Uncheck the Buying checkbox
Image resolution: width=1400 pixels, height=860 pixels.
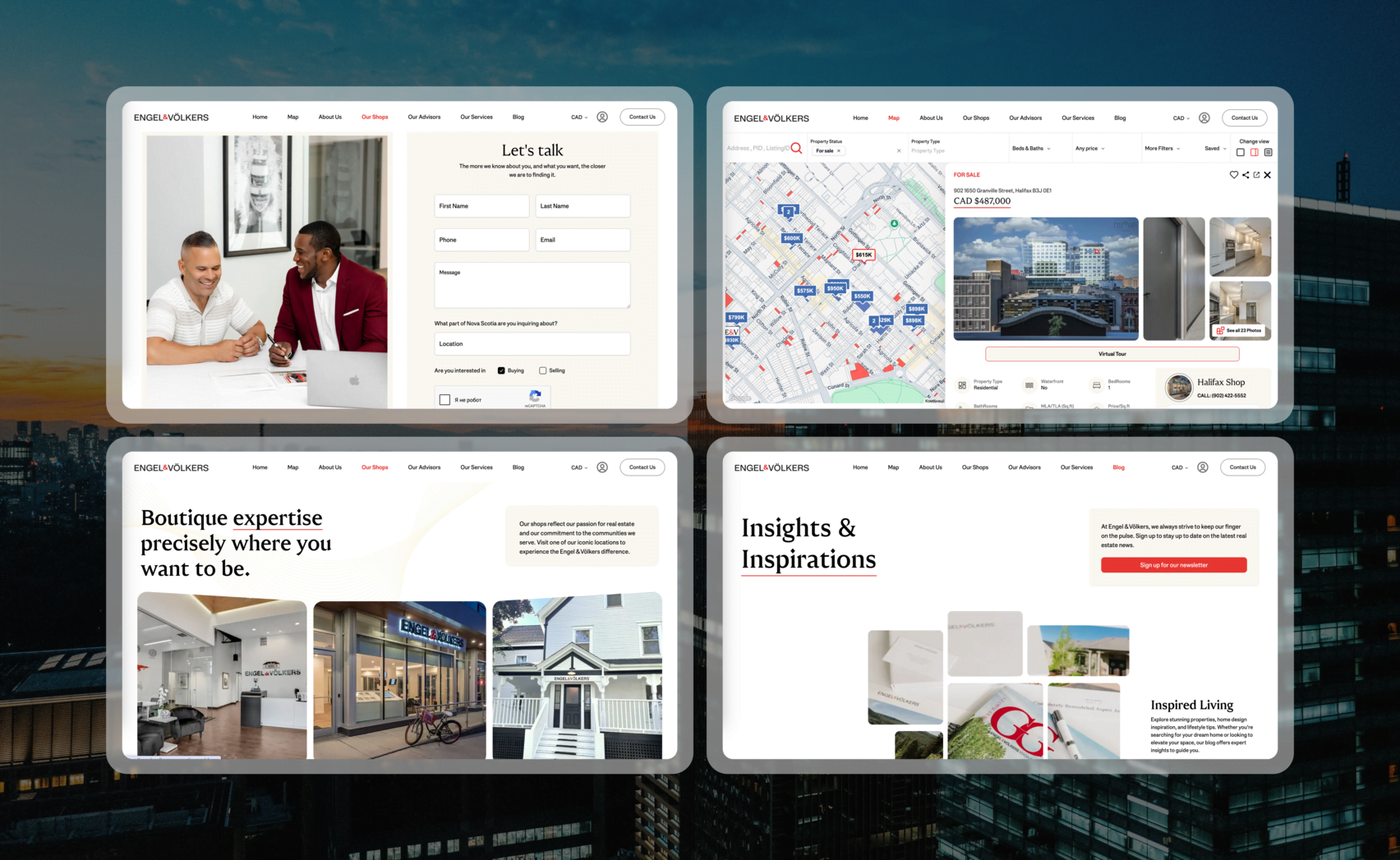pos(501,370)
